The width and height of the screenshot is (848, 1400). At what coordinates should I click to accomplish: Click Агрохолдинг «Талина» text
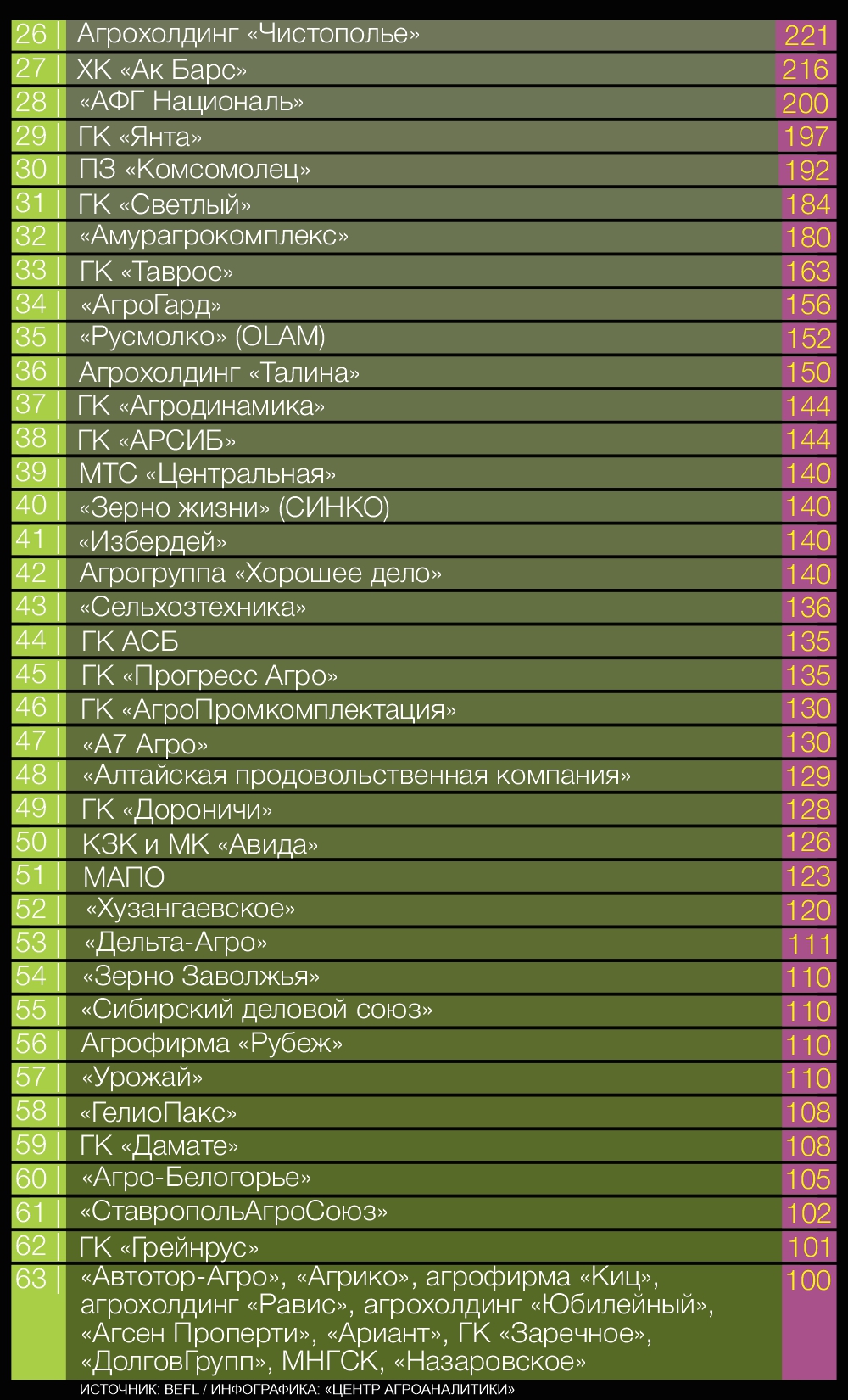(219, 372)
